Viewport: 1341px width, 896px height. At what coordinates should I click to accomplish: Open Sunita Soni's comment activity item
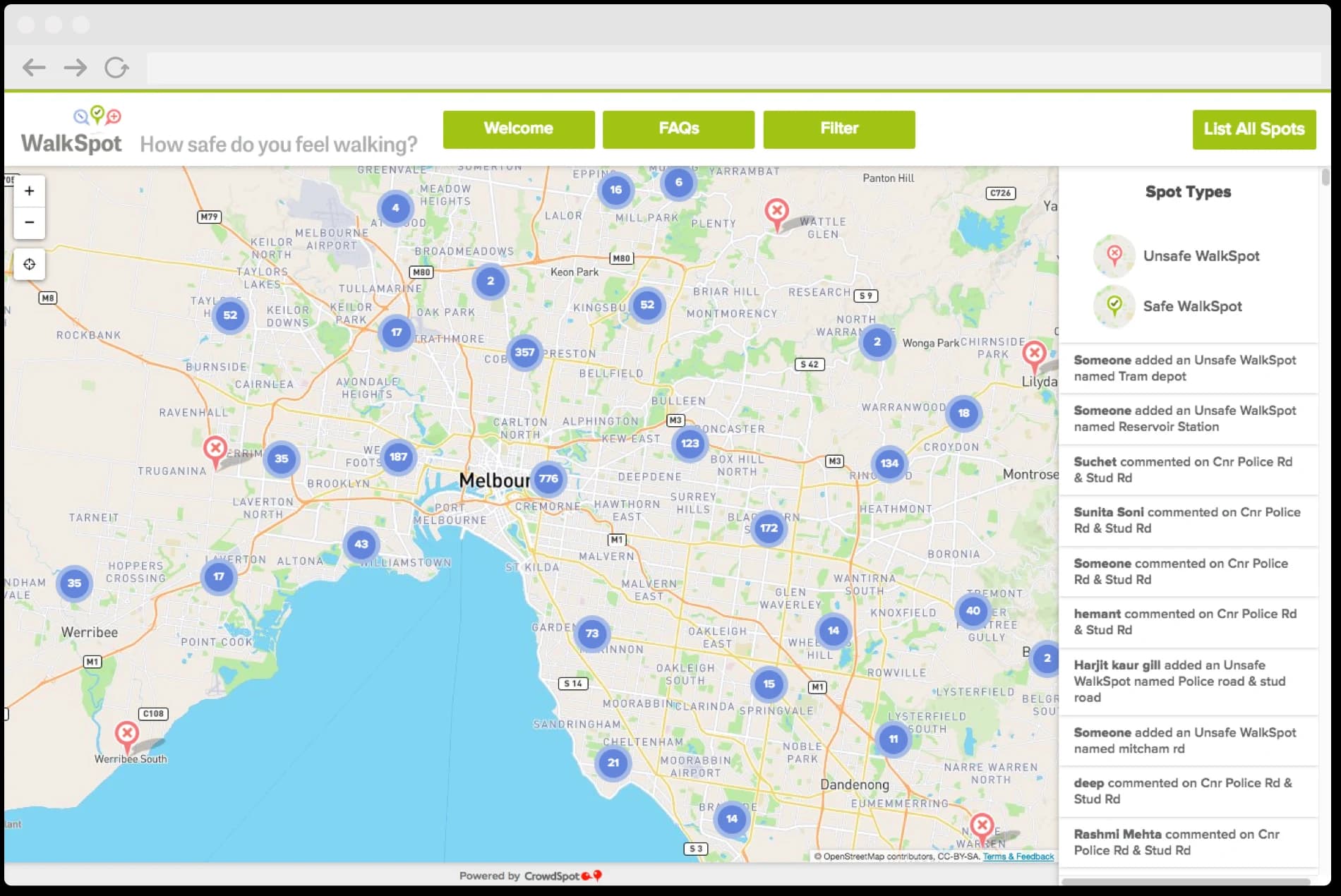point(1189,521)
